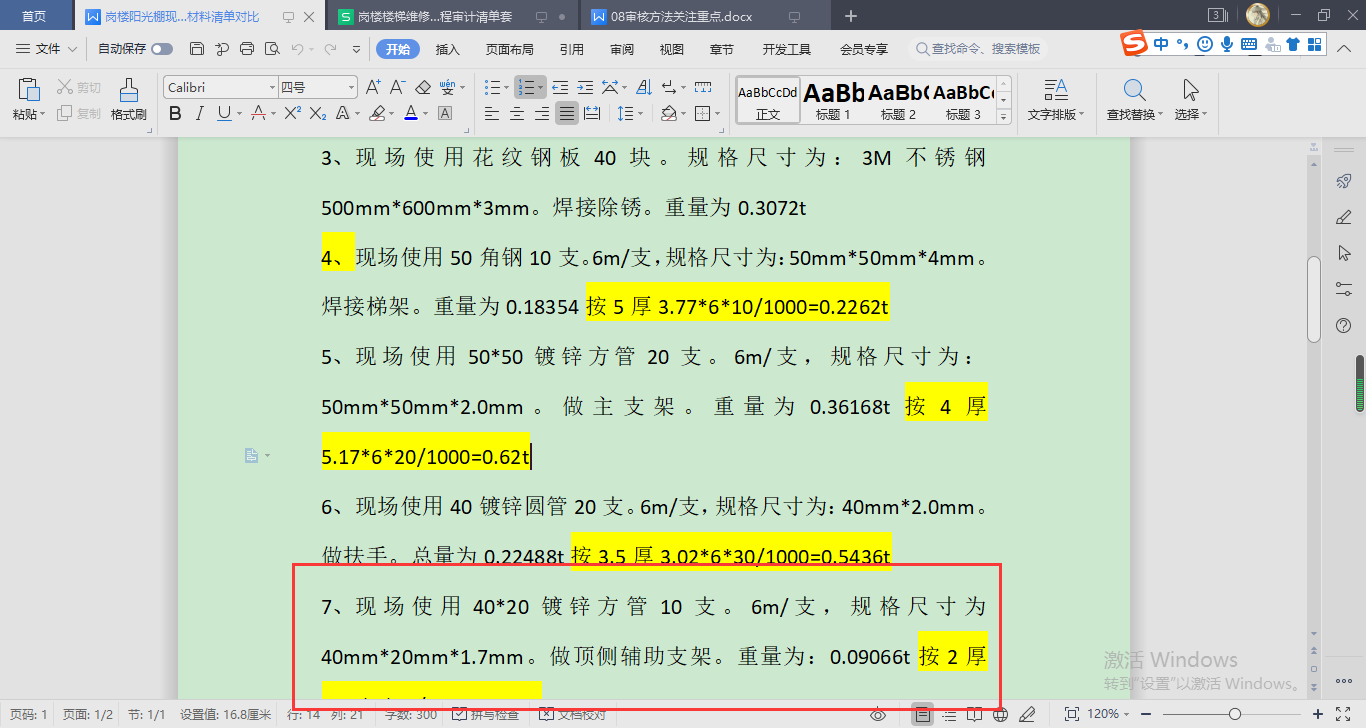
Task: Click the Paste (粘贴) clipboard icon
Action: 28,90
